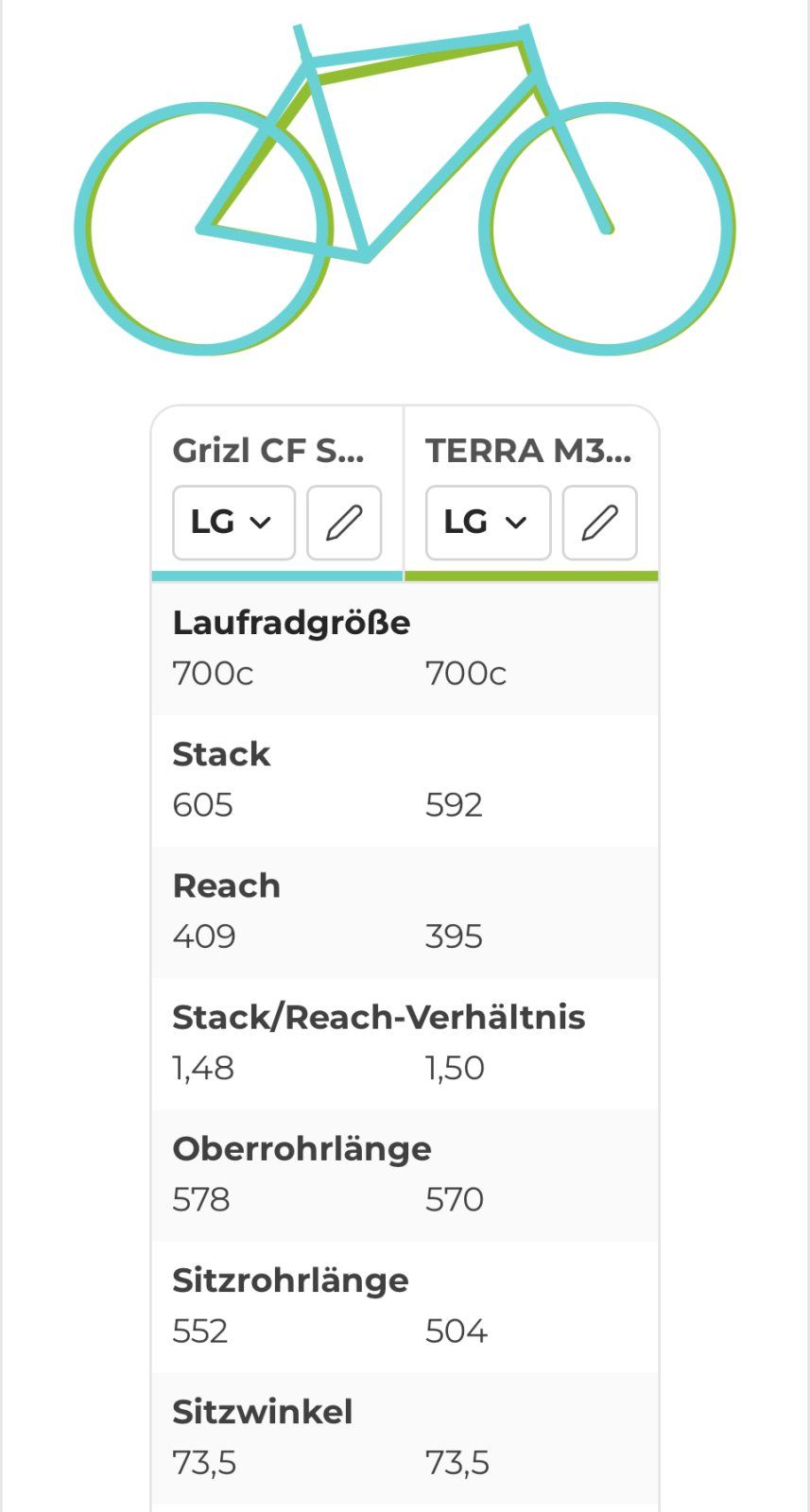Select the cyan color bar under Grizl
The height and width of the screenshot is (1512, 810).
(277, 576)
